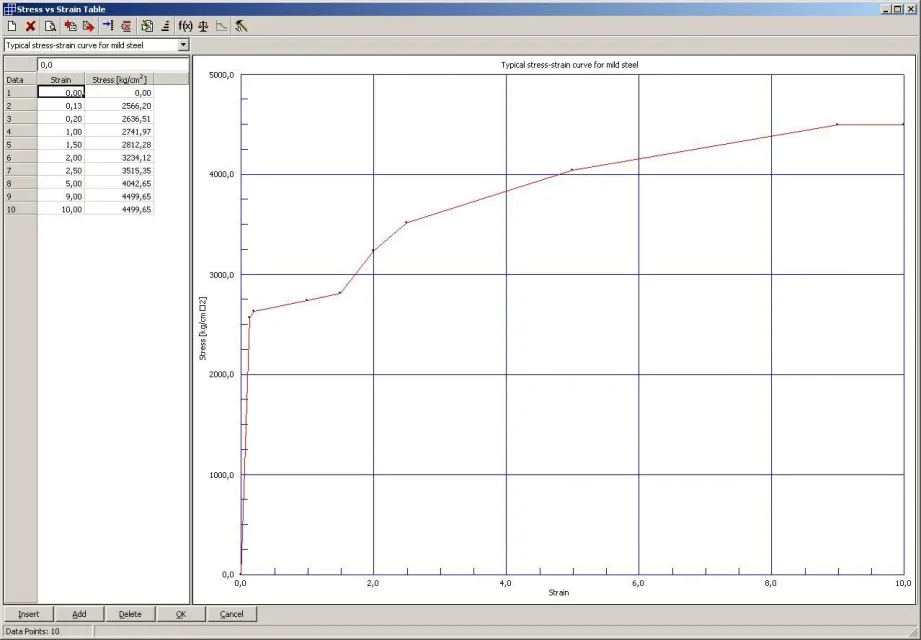The image size is (921, 640).
Task: Click the export data red-arrow icon
Action: (89, 26)
